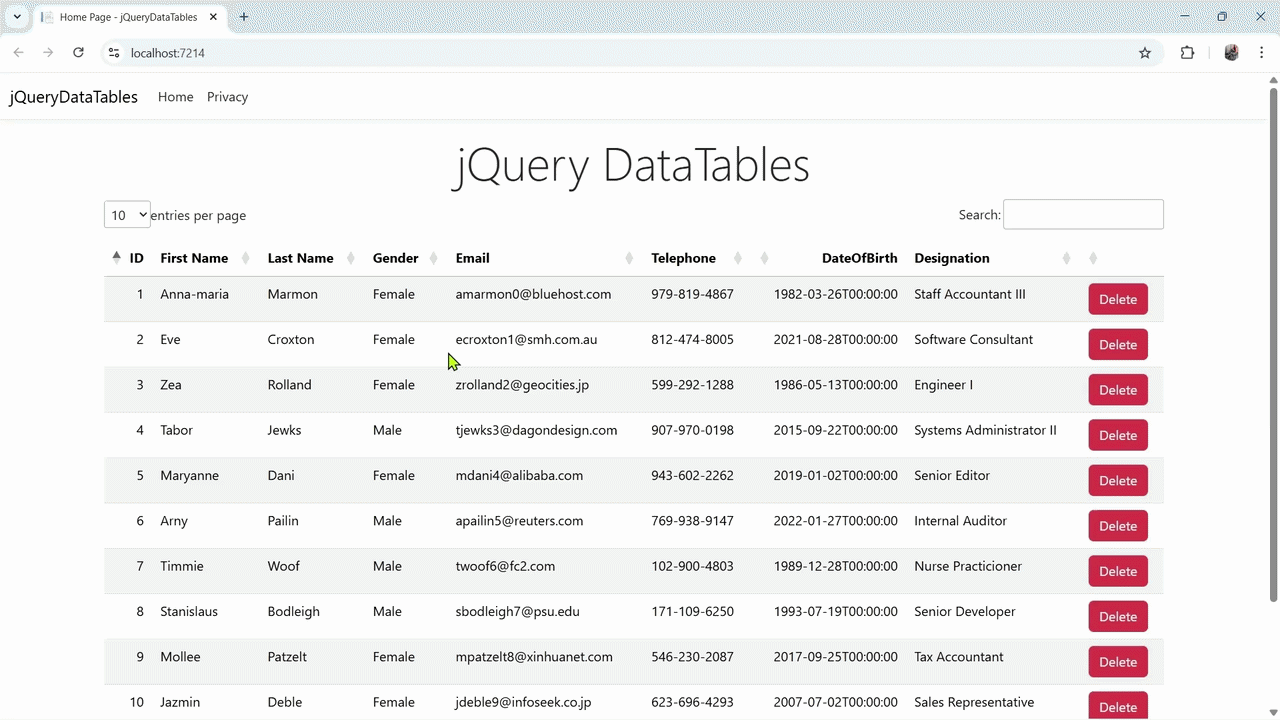The image size is (1280, 720).
Task: Click the jQueryDataTables brand link
Action: pos(73,97)
